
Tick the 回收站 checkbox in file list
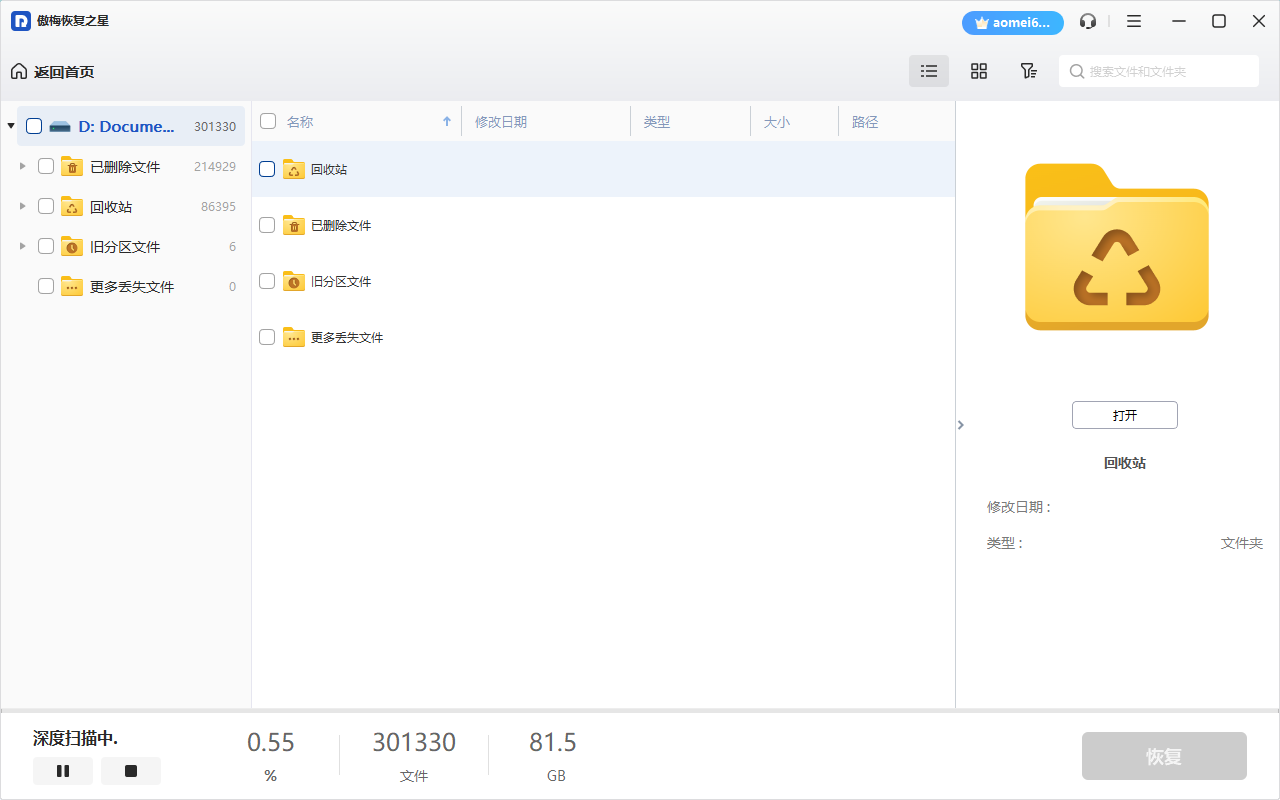tap(267, 169)
